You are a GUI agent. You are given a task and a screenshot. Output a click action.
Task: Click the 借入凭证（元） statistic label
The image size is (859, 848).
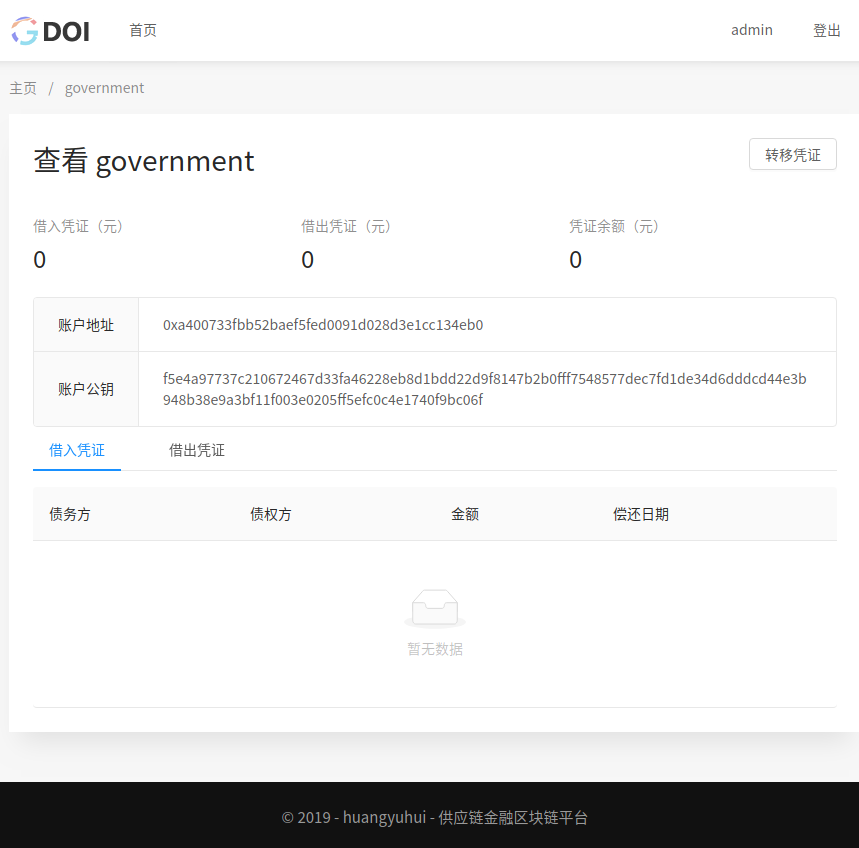78,226
